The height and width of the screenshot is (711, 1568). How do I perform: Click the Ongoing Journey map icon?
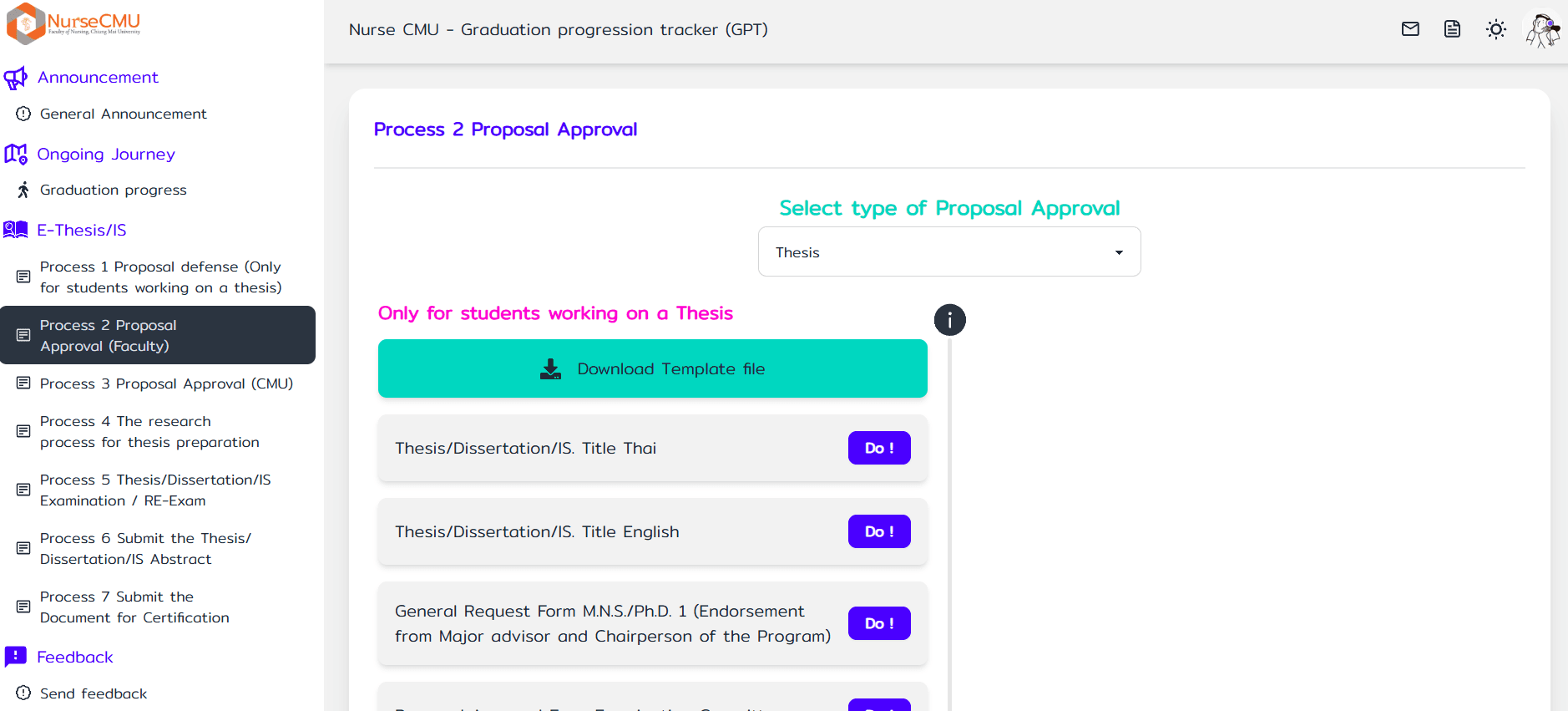click(16, 155)
